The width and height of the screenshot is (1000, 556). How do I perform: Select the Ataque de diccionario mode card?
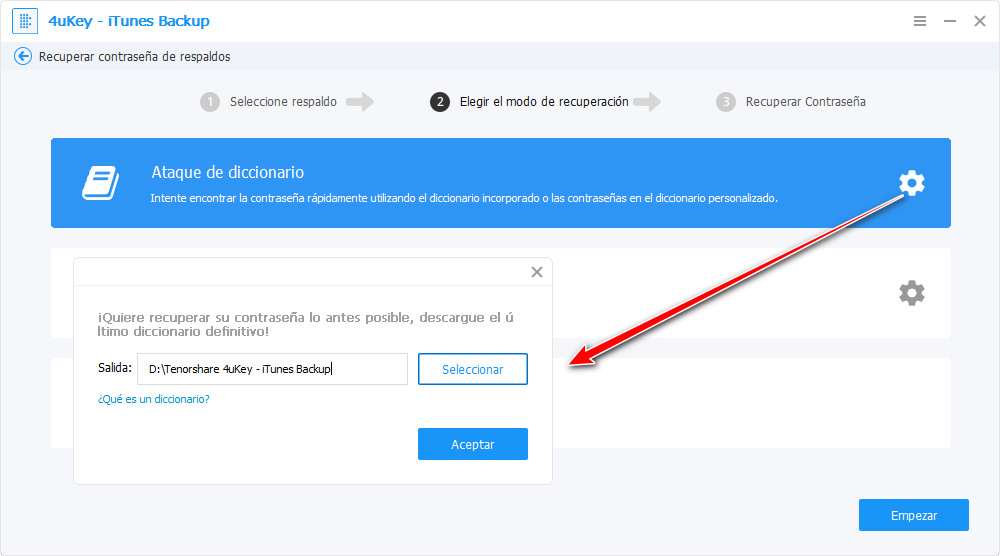501,183
